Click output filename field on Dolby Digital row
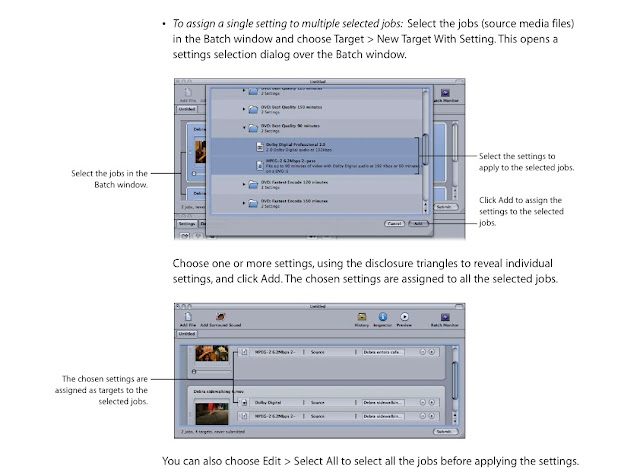This screenshot has width=640, height=469. click(x=383, y=402)
